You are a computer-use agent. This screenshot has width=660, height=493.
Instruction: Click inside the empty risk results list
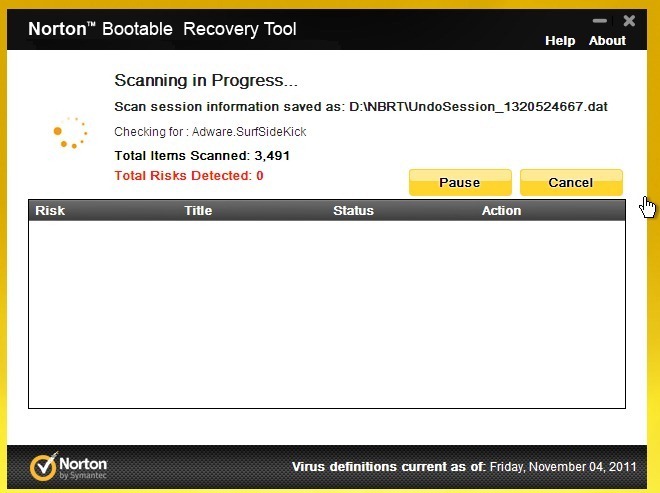pos(327,314)
